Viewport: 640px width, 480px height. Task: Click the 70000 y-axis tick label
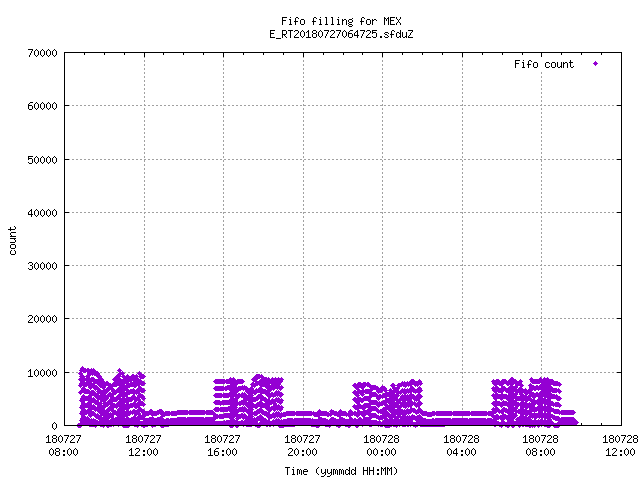[x=42, y=53]
